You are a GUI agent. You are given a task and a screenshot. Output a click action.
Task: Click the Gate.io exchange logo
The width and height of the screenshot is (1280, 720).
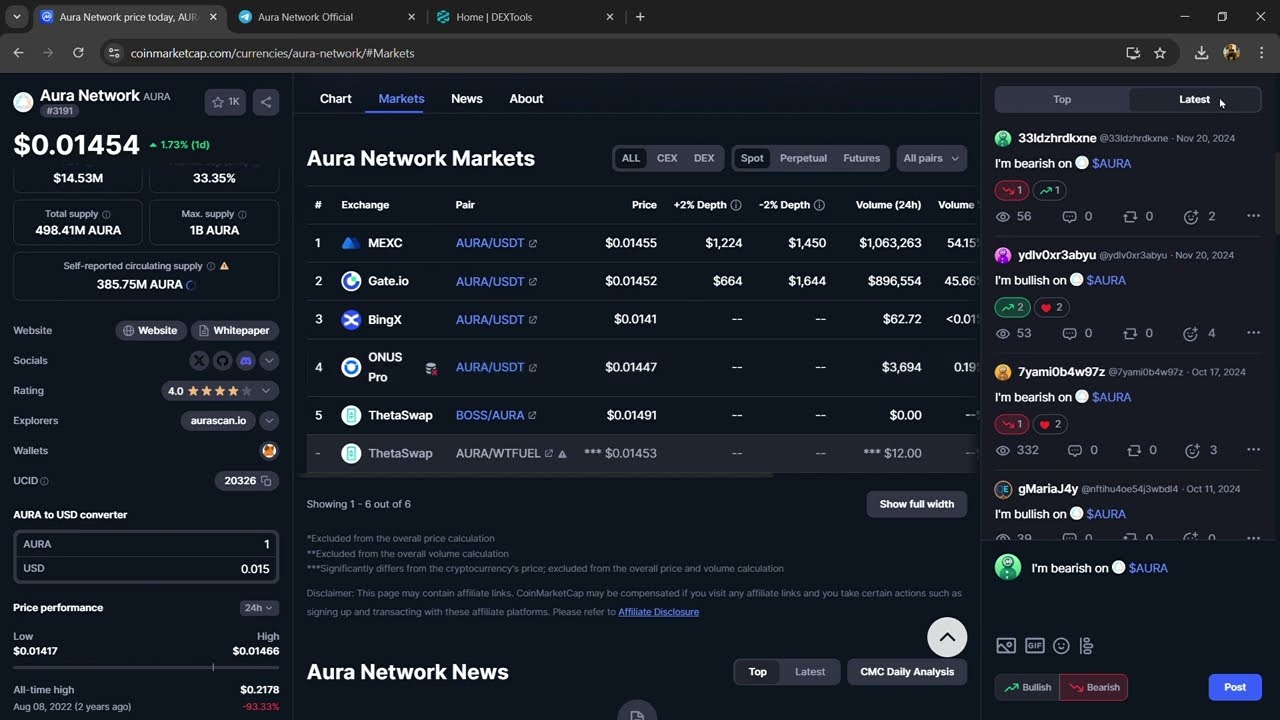351,281
